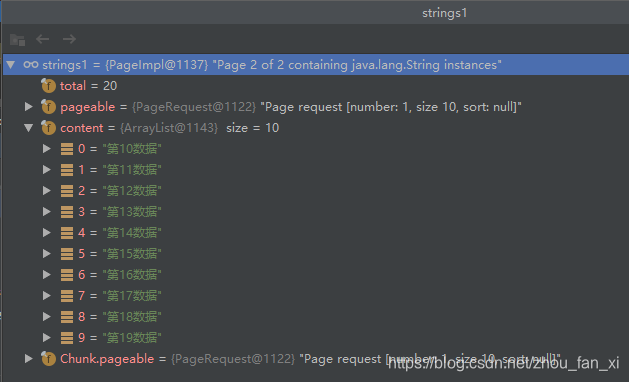Expand element 5 "第15数据"
The width and height of the screenshot is (629, 382).
47,253
